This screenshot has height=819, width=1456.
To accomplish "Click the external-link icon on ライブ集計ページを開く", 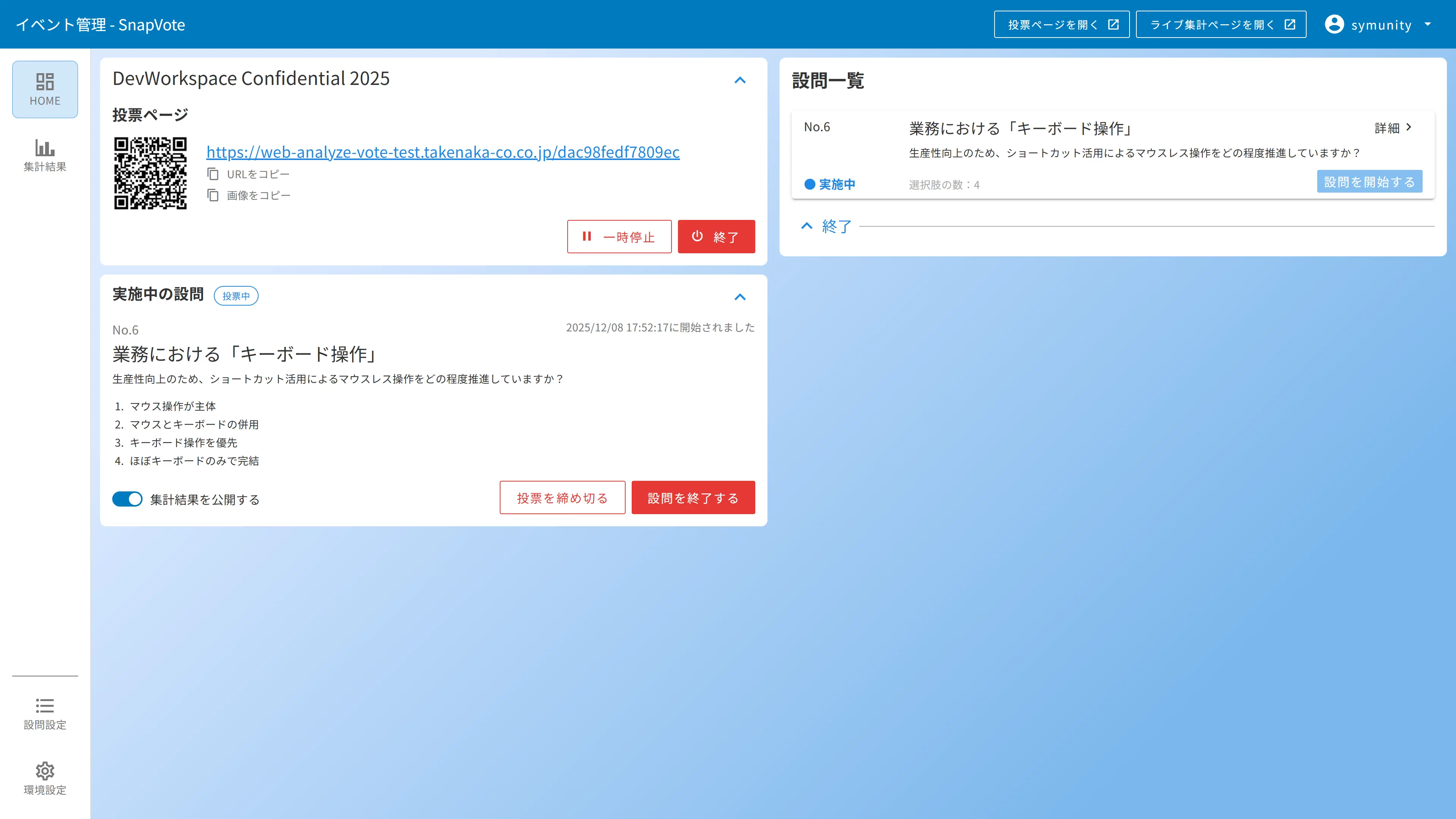I will click(1290, 24).
